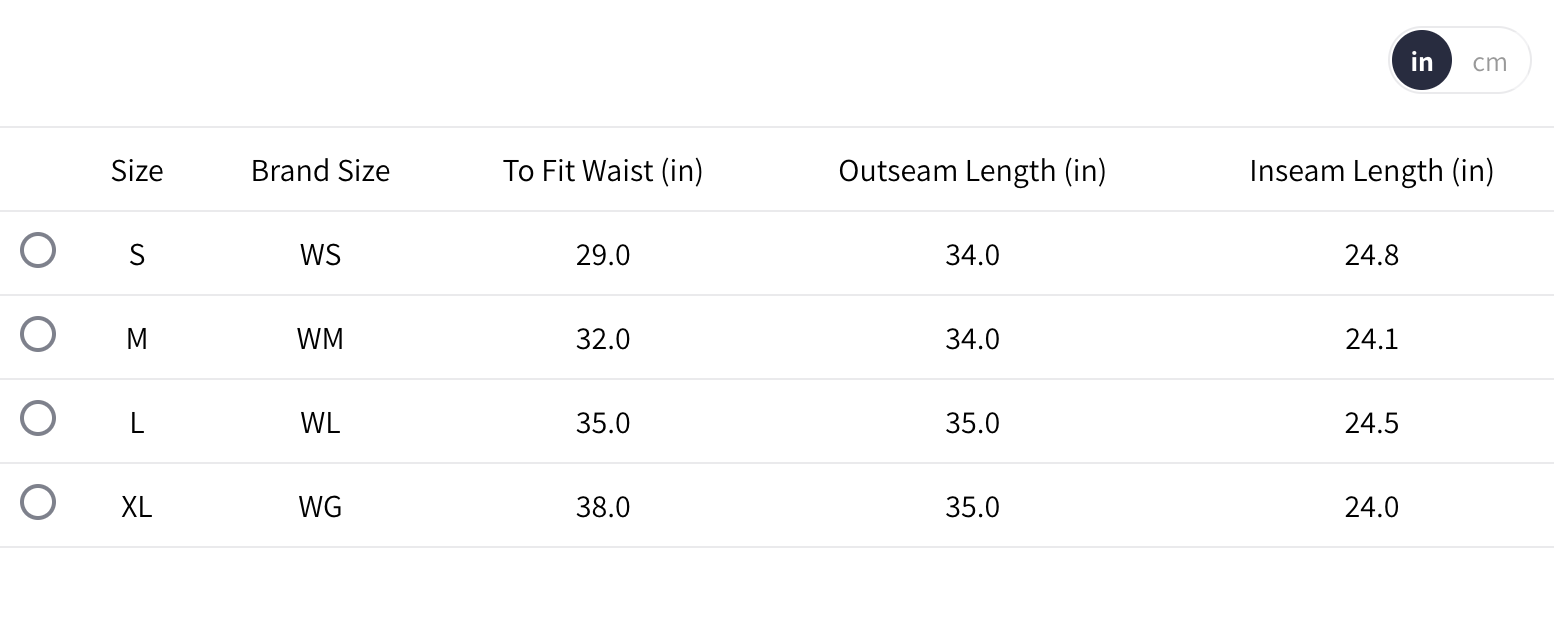Click the To Fit Waist column header

pos(603,171)
